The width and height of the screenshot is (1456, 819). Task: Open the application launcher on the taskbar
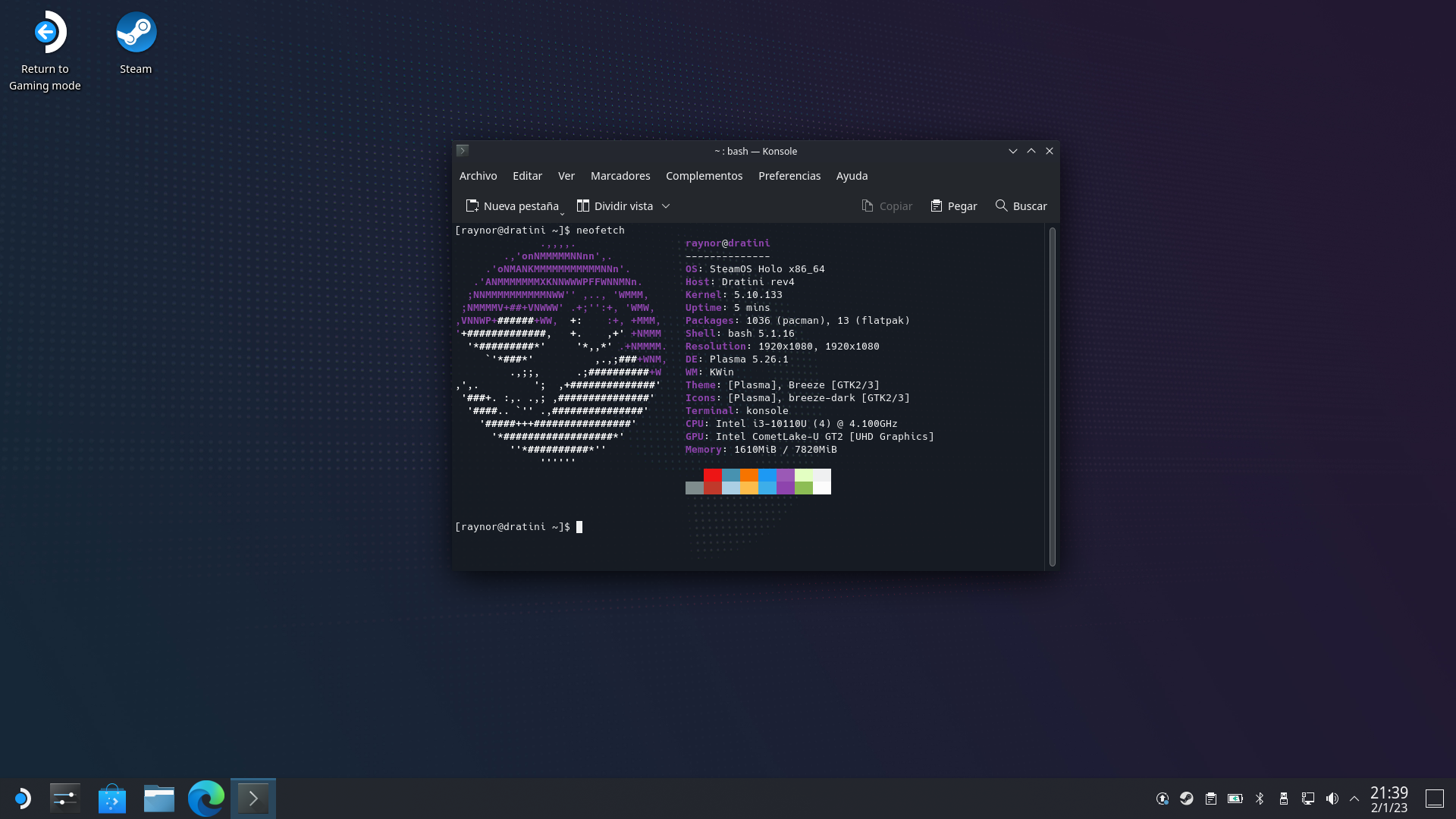(22, 798)
